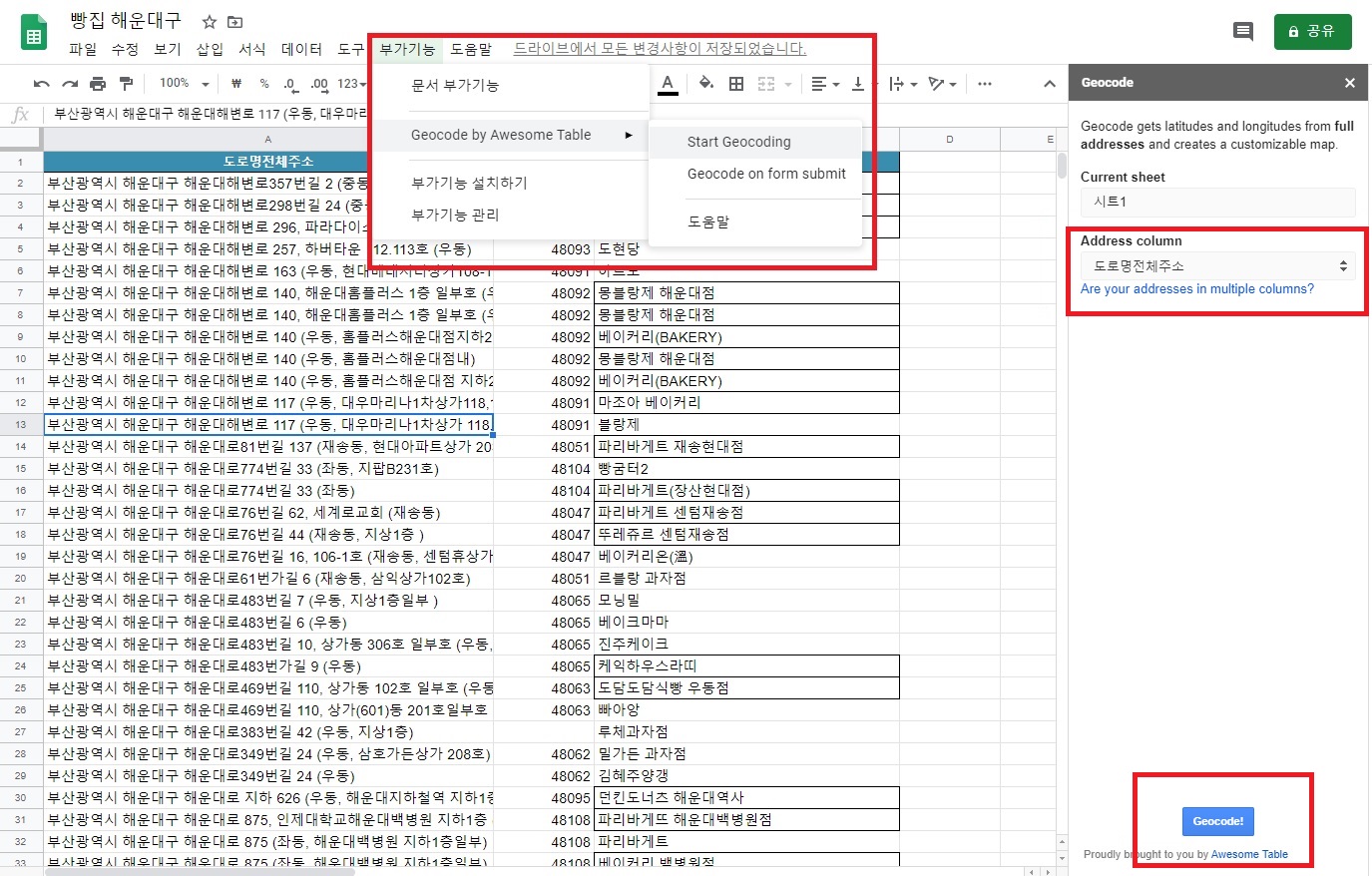1372x876 pixels.
Task: Select cell 파리바게트 재송현대점
Action: point(746,446)
